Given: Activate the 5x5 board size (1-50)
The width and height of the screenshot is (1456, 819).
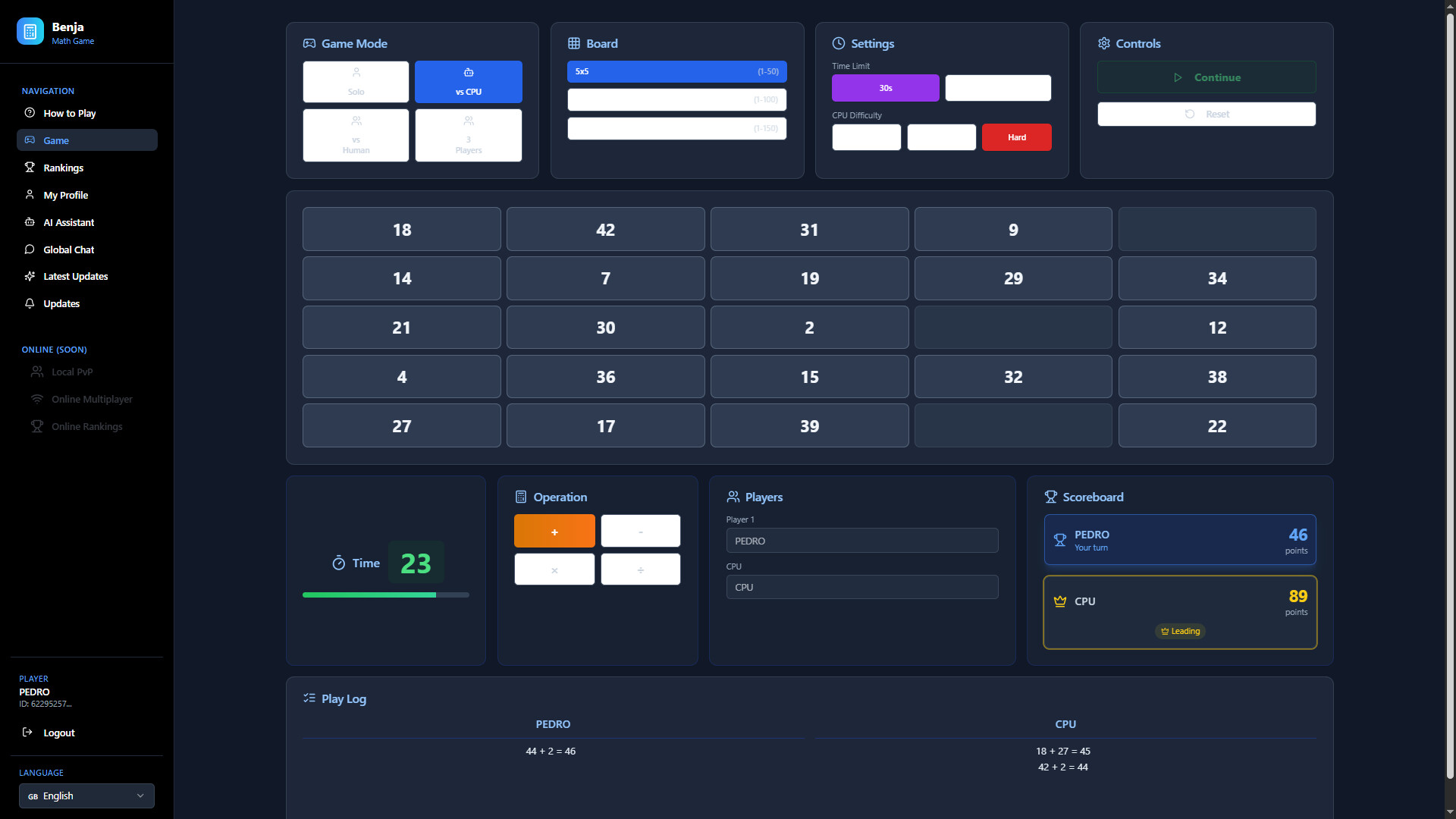Looking at the screenshot, I should coord(676,71).
